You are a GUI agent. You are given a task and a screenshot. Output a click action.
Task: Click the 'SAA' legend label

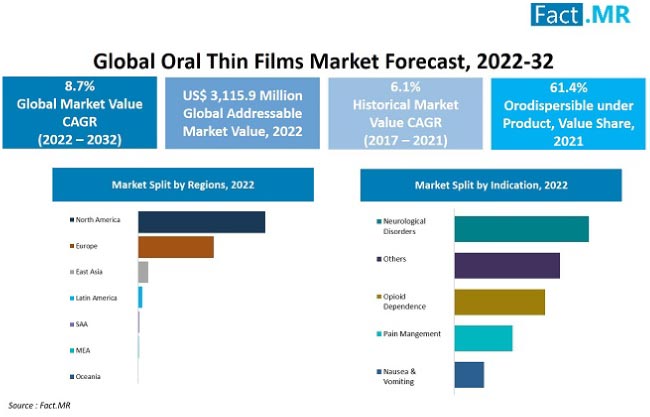(x=82, y=324)
